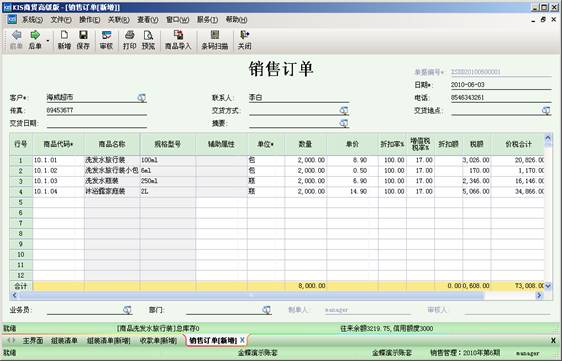Open lookup for 交货地点 field

(546, 110)
